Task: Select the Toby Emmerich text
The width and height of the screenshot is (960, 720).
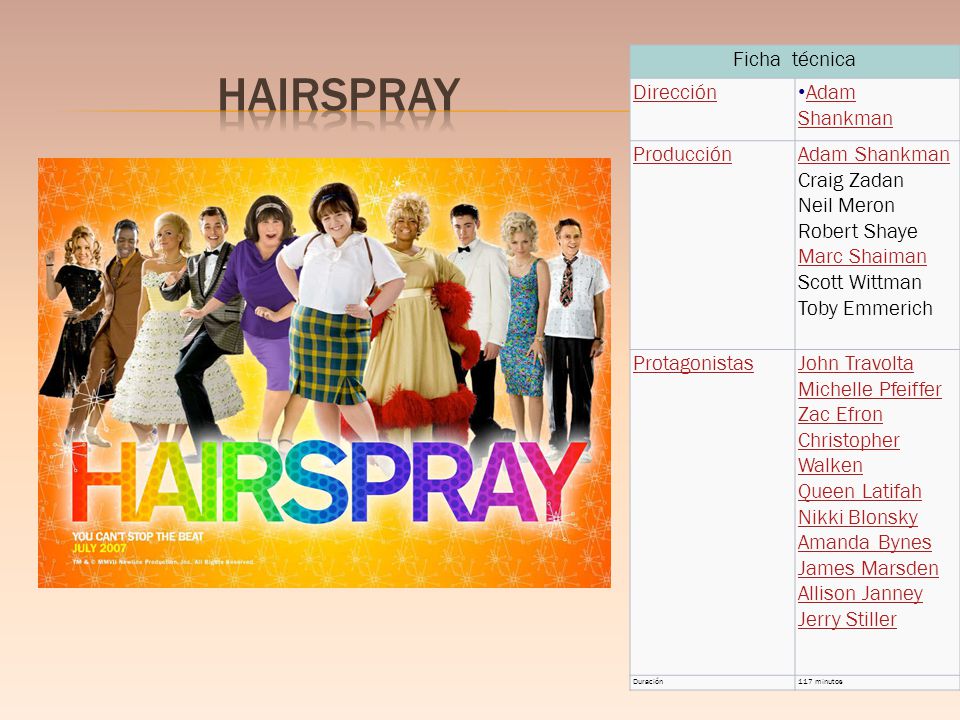Action: click(x=865, y=308)
